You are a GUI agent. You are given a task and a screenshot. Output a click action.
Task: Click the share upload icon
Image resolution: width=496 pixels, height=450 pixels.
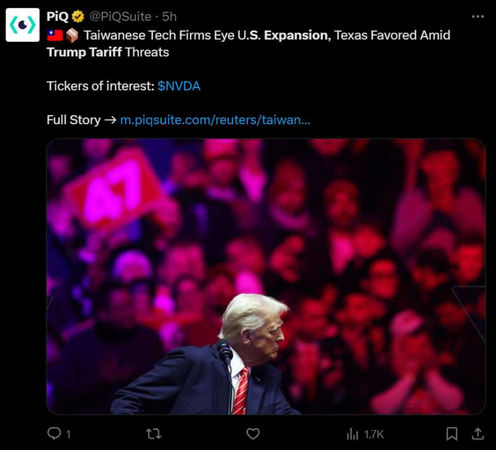coord(478,433)
